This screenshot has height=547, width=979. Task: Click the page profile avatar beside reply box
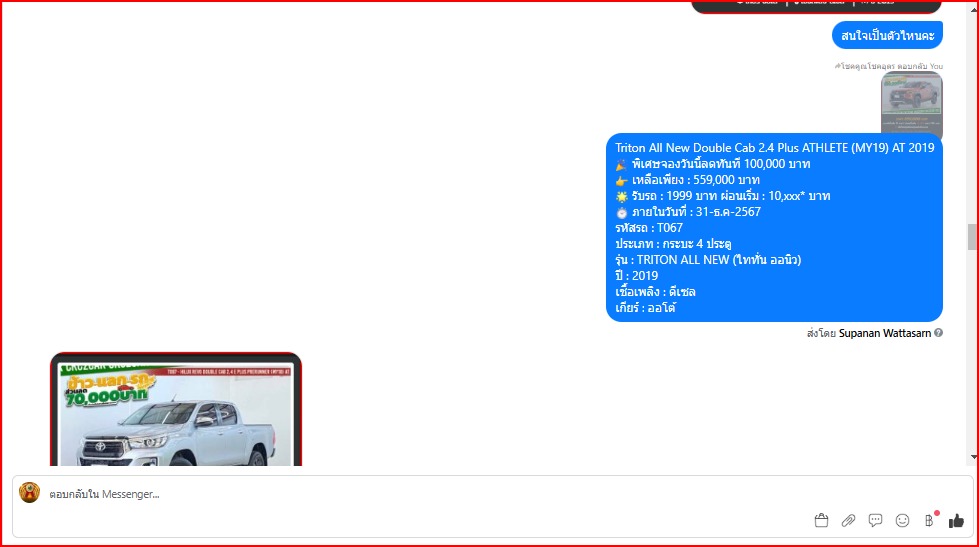point(29,493)
